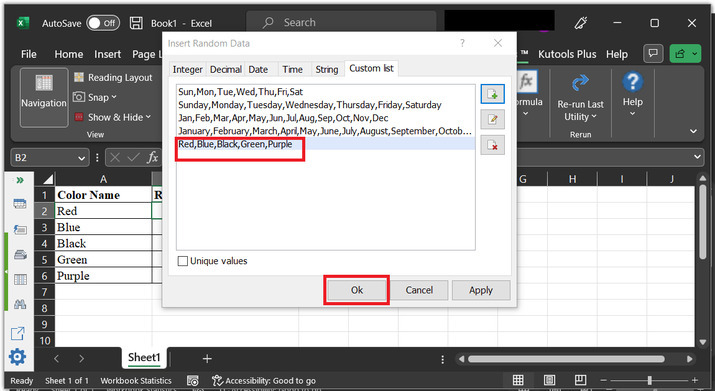Enable the Unique values checkbox
The image size is (715, 391).
coord(182,261)
